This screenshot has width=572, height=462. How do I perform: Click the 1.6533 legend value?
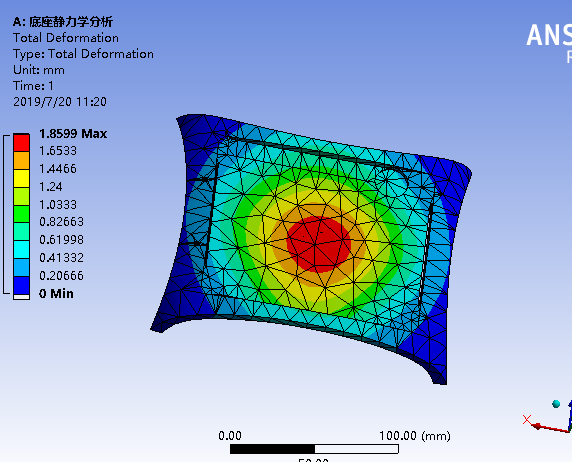point(58,151)
